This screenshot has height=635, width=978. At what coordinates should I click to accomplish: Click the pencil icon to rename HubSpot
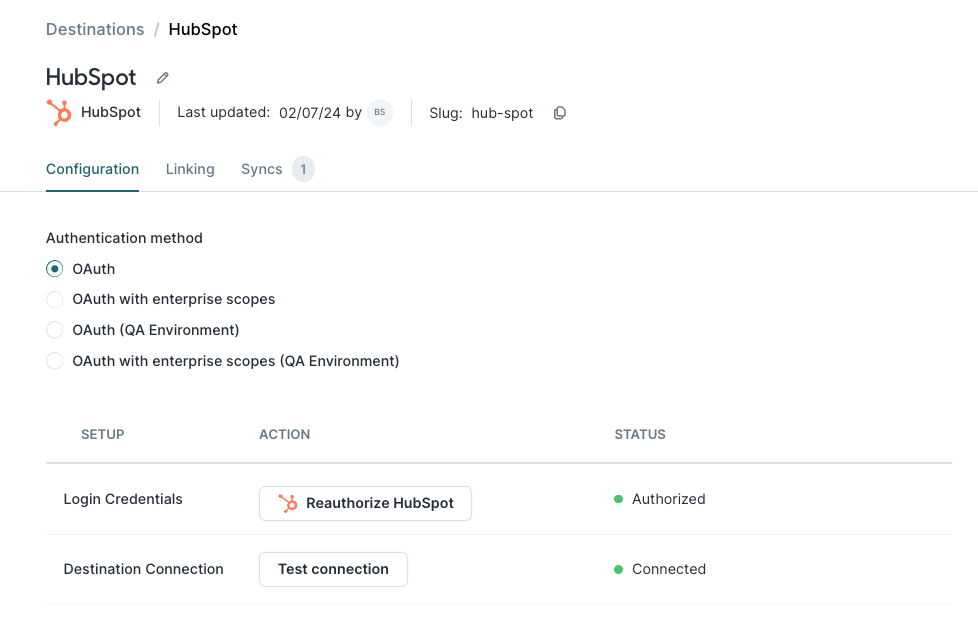(x=162, y=77)
